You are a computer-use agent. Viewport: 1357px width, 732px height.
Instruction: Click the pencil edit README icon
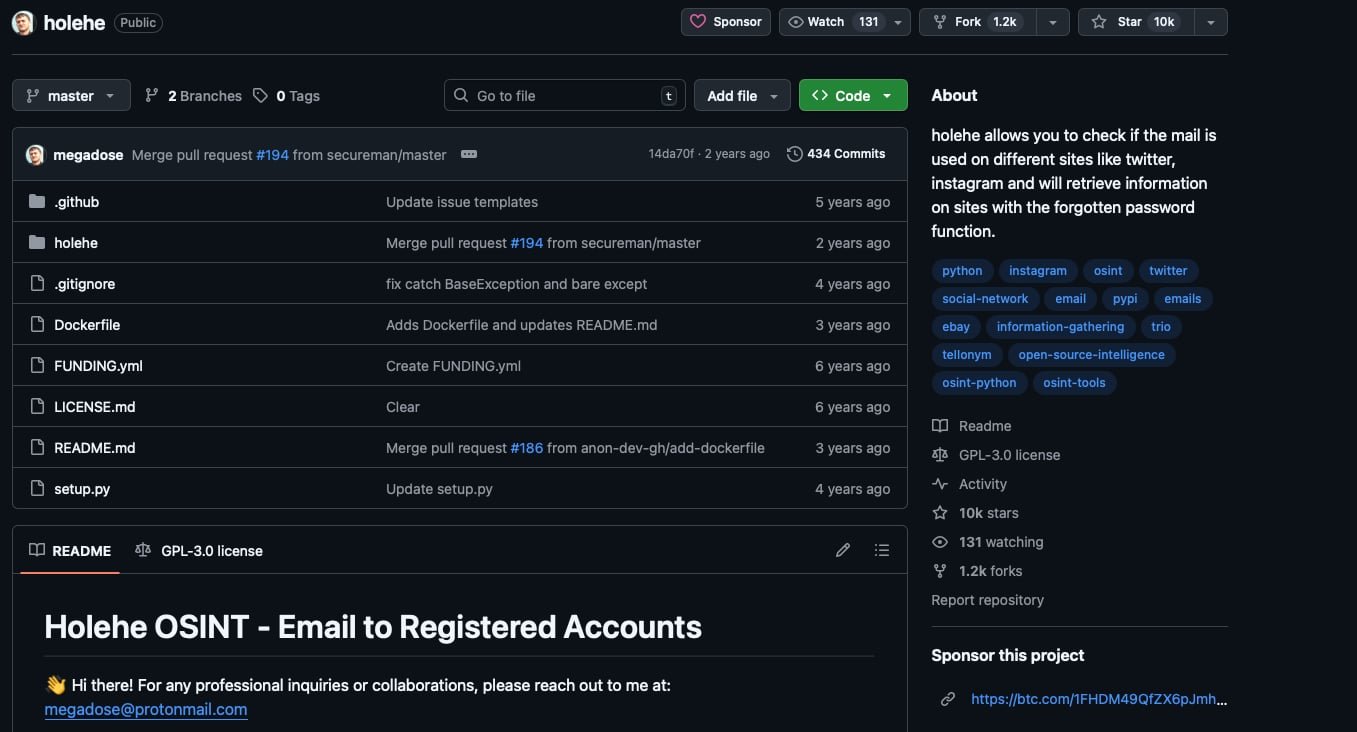pyautogui.click(x=843, y=550)
